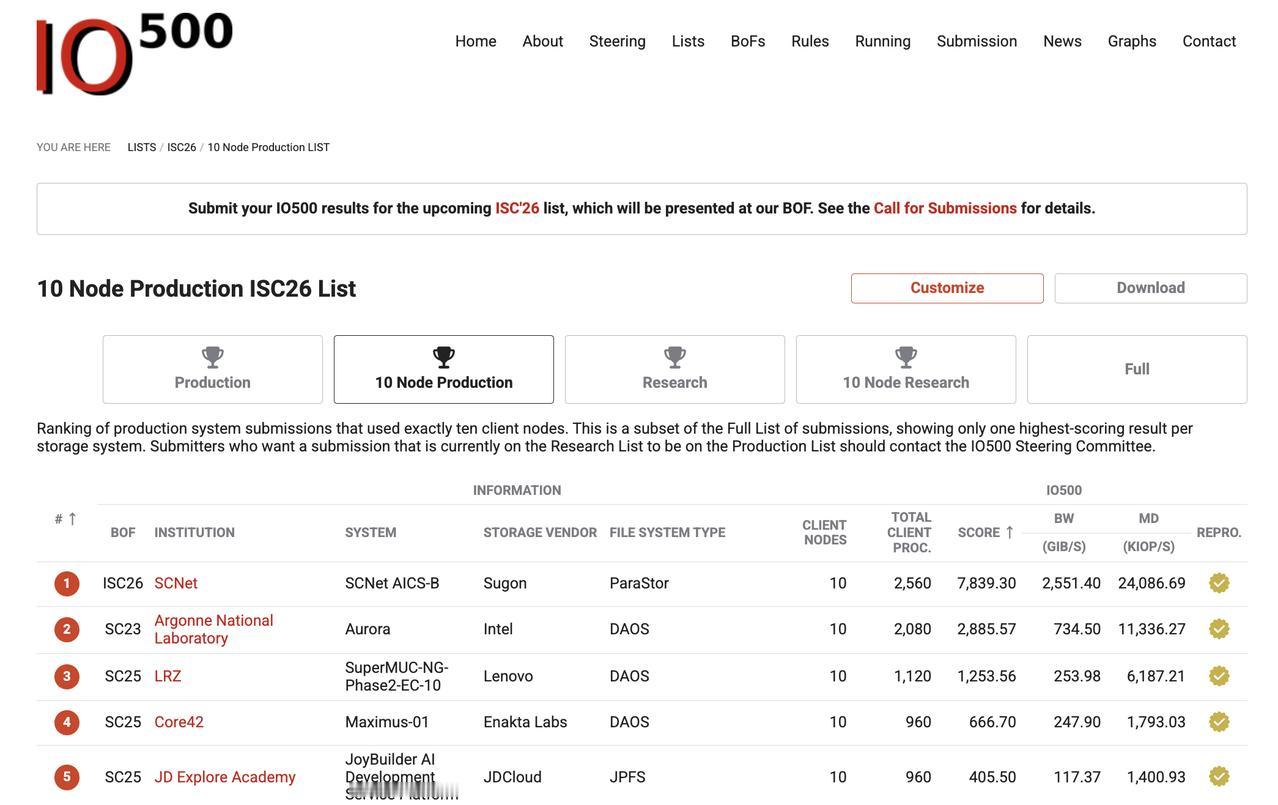The image size is (1278, 805).
Task: Click the reproducibility badge for LRZ row
Action: coord(1219,676)
